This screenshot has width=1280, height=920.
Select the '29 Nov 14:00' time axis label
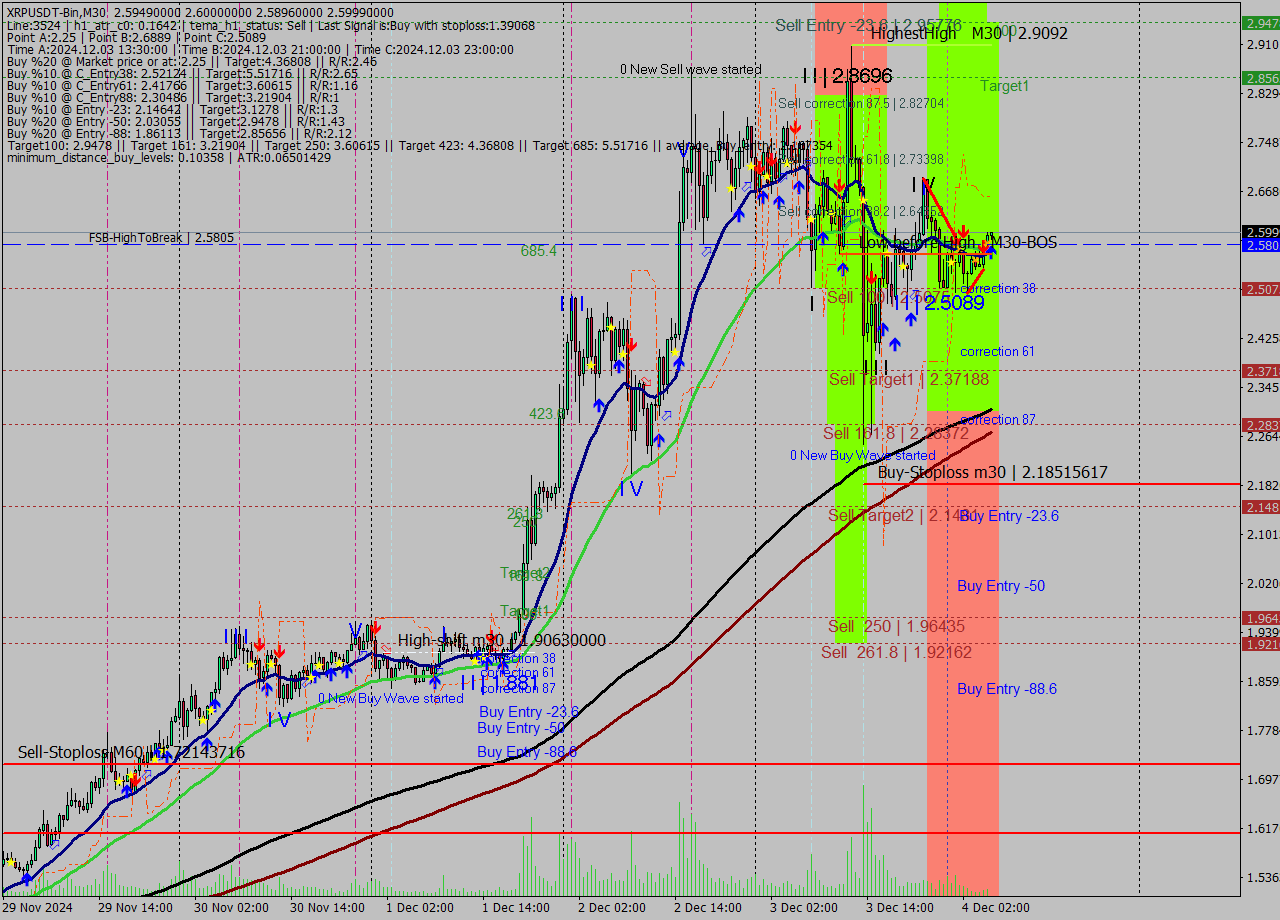tap(136, 908)
